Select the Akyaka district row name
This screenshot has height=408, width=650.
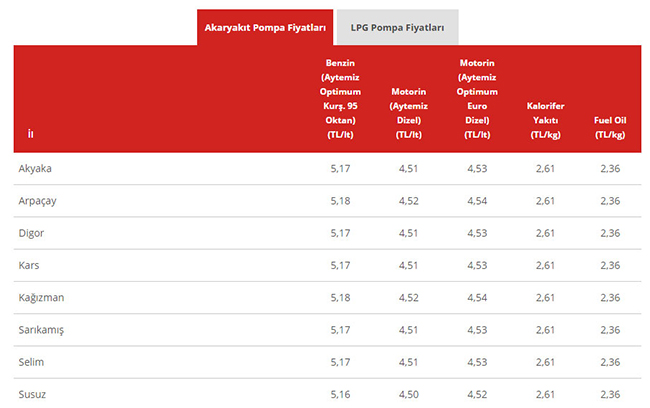coord(36,168)
